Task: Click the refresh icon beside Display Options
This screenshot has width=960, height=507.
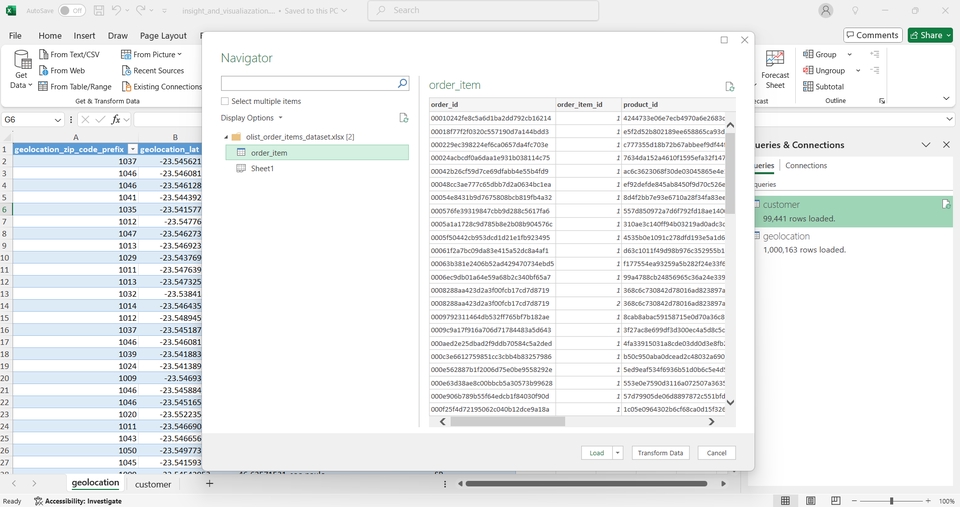Action: 404,118
